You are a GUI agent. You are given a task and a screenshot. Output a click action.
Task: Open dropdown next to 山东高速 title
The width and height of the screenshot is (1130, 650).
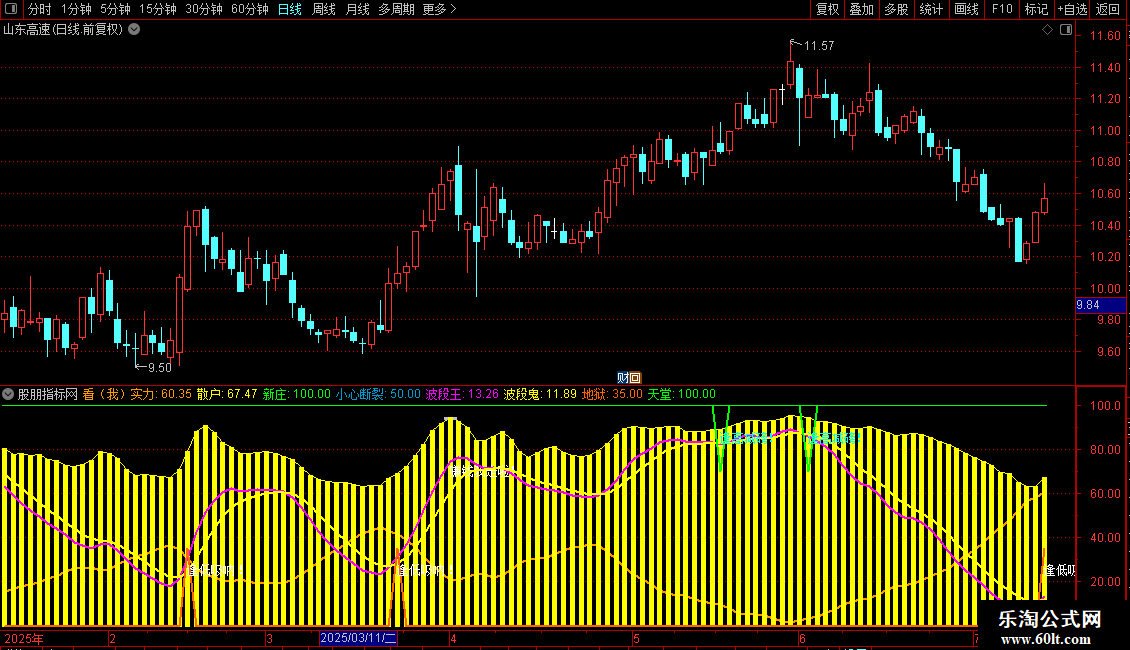(134, 30)
